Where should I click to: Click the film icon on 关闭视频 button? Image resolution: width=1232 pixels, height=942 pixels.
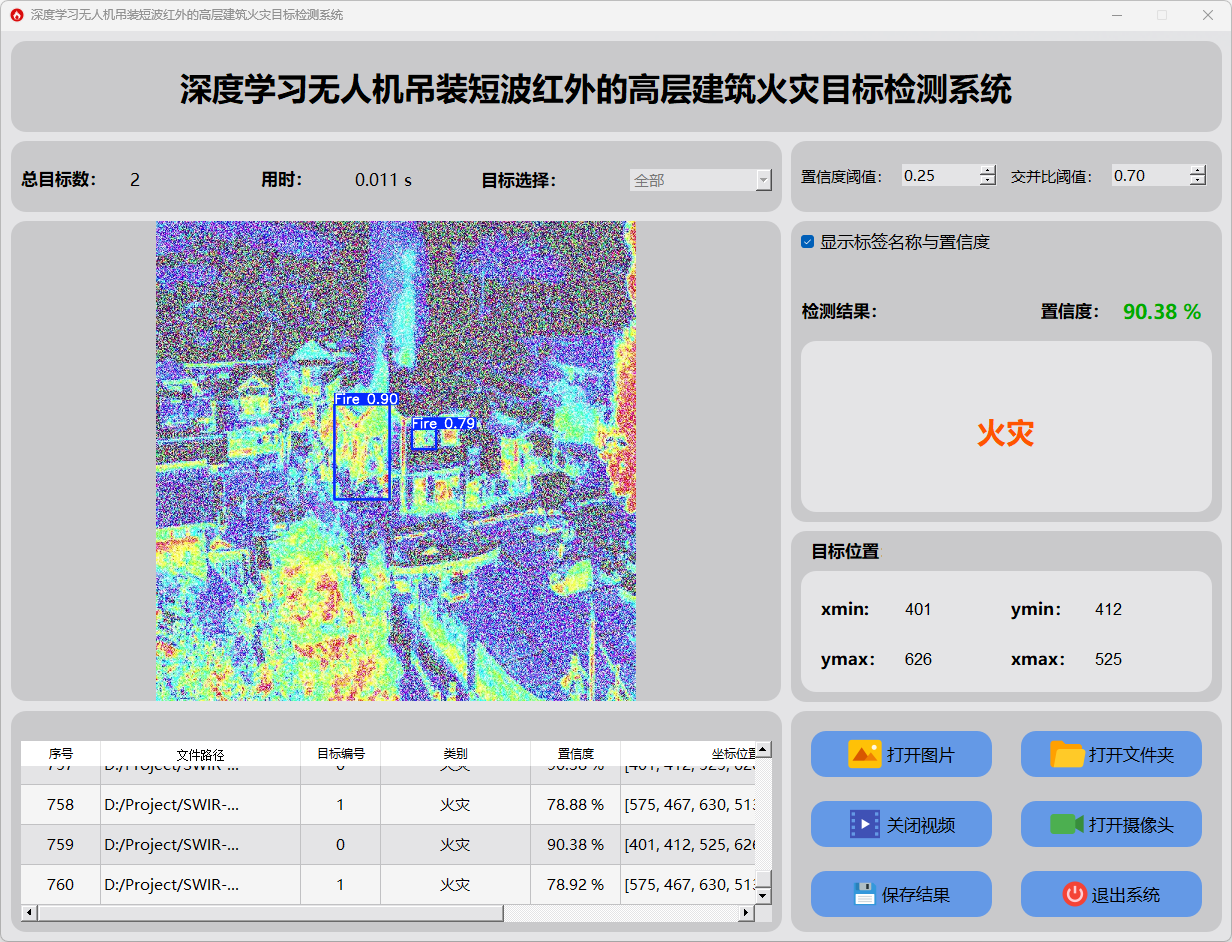tap(864, 824)
